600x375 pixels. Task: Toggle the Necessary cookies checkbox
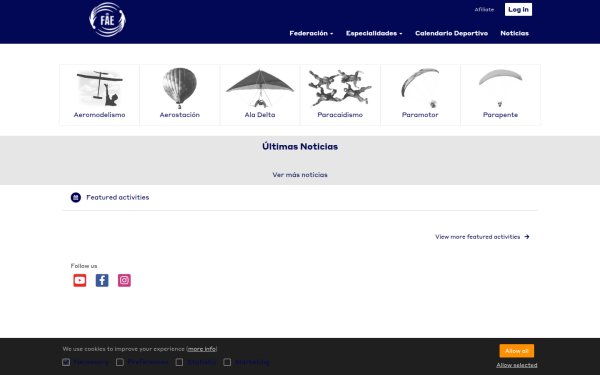click(x=66, y=362)
